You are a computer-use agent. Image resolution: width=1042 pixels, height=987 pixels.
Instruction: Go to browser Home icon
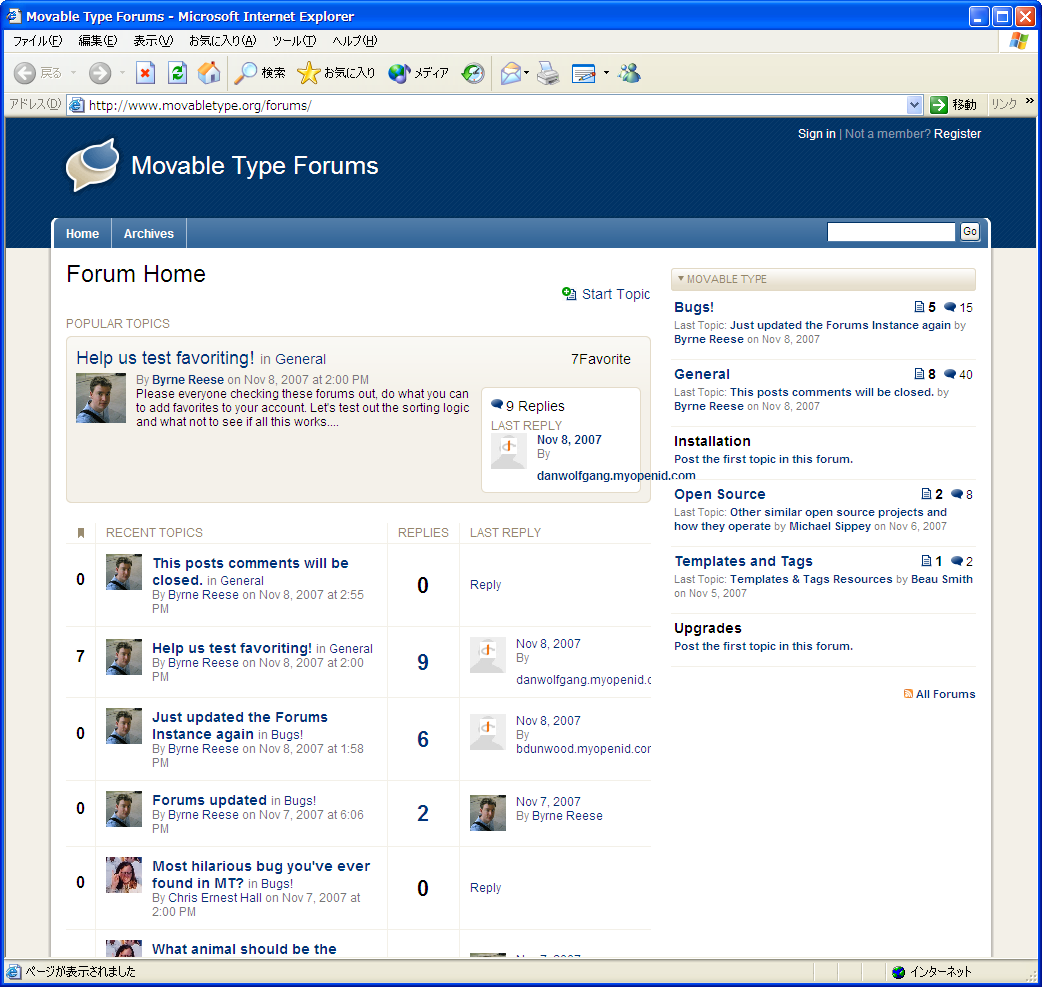pyautogui.click(x=209, y=73)
